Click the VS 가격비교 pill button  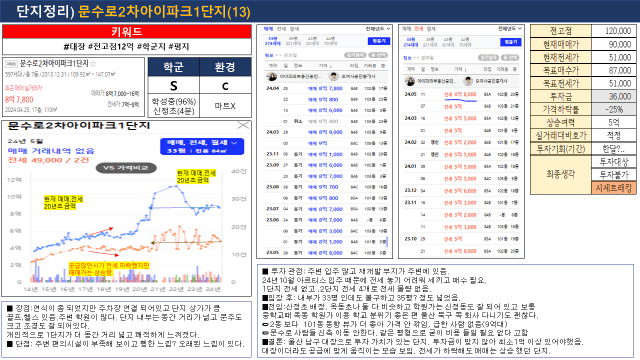click(x=126, y=168)
